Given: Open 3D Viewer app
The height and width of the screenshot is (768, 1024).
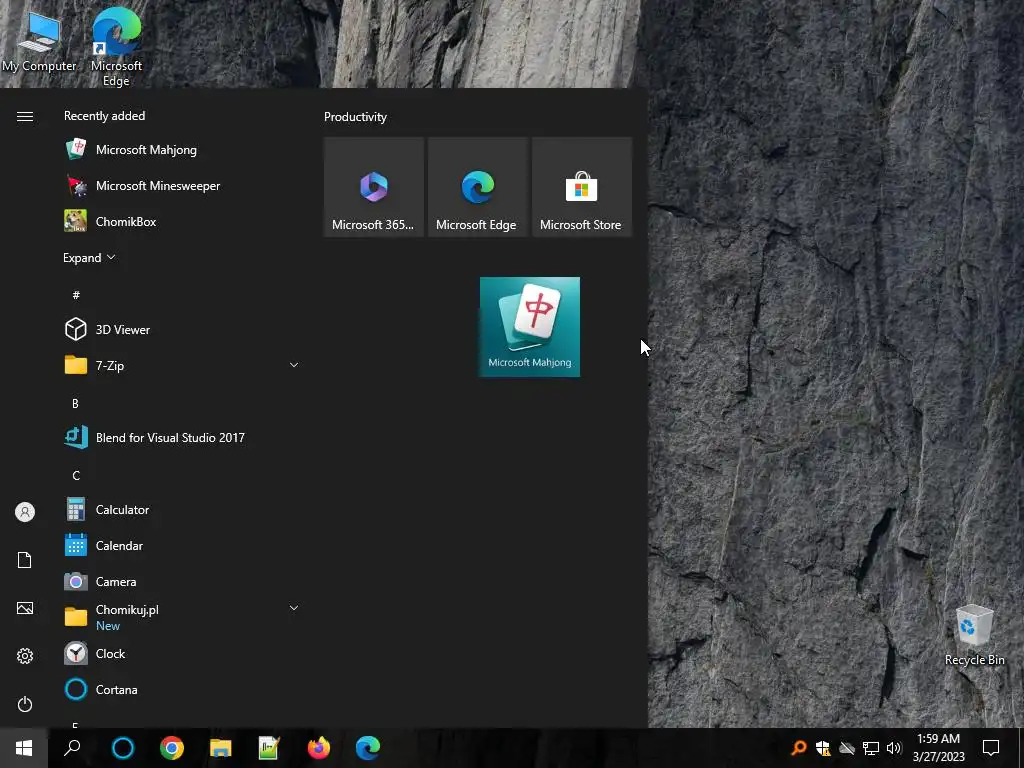Looking at the screenshot, I should click(x=183, y=330).
